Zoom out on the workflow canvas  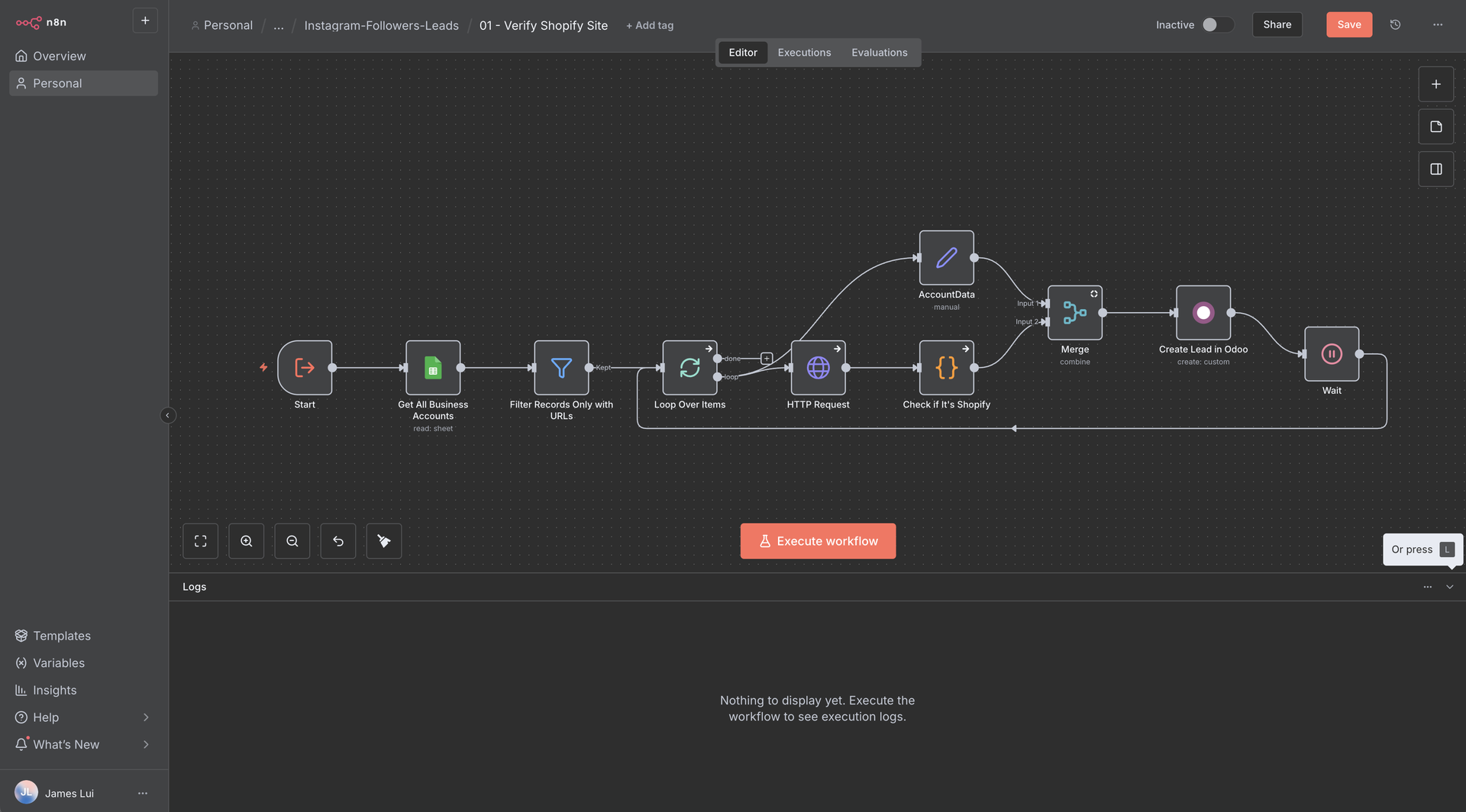[292, 541]
